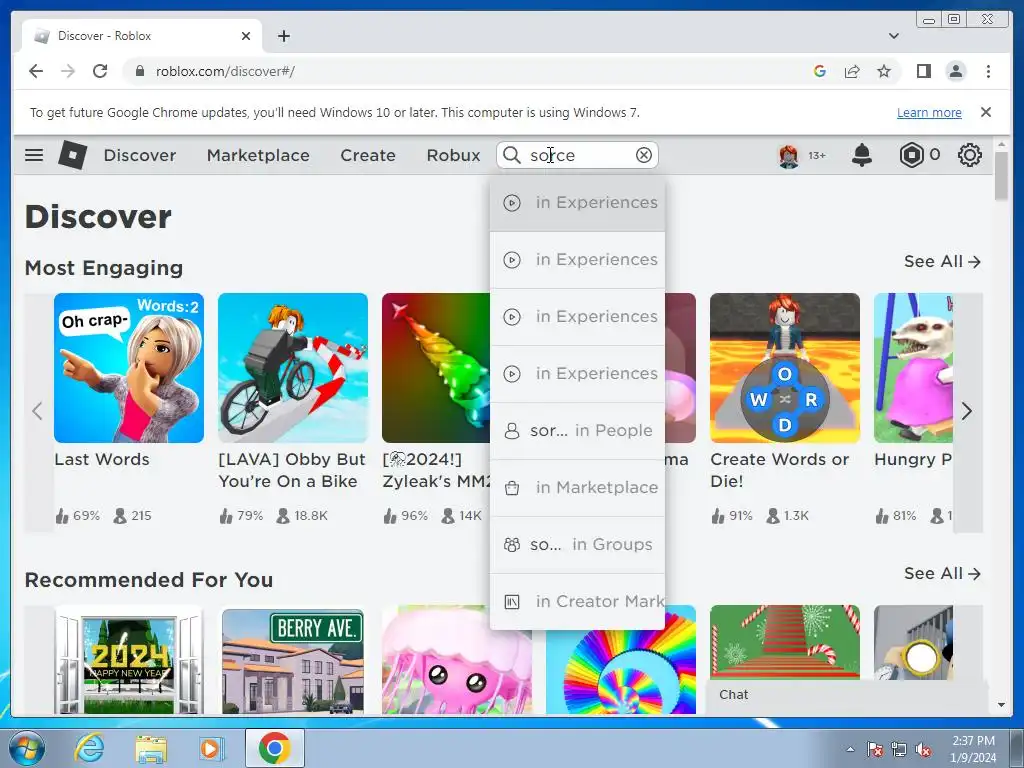Open Windows Start menu

[x=26, y=748]
